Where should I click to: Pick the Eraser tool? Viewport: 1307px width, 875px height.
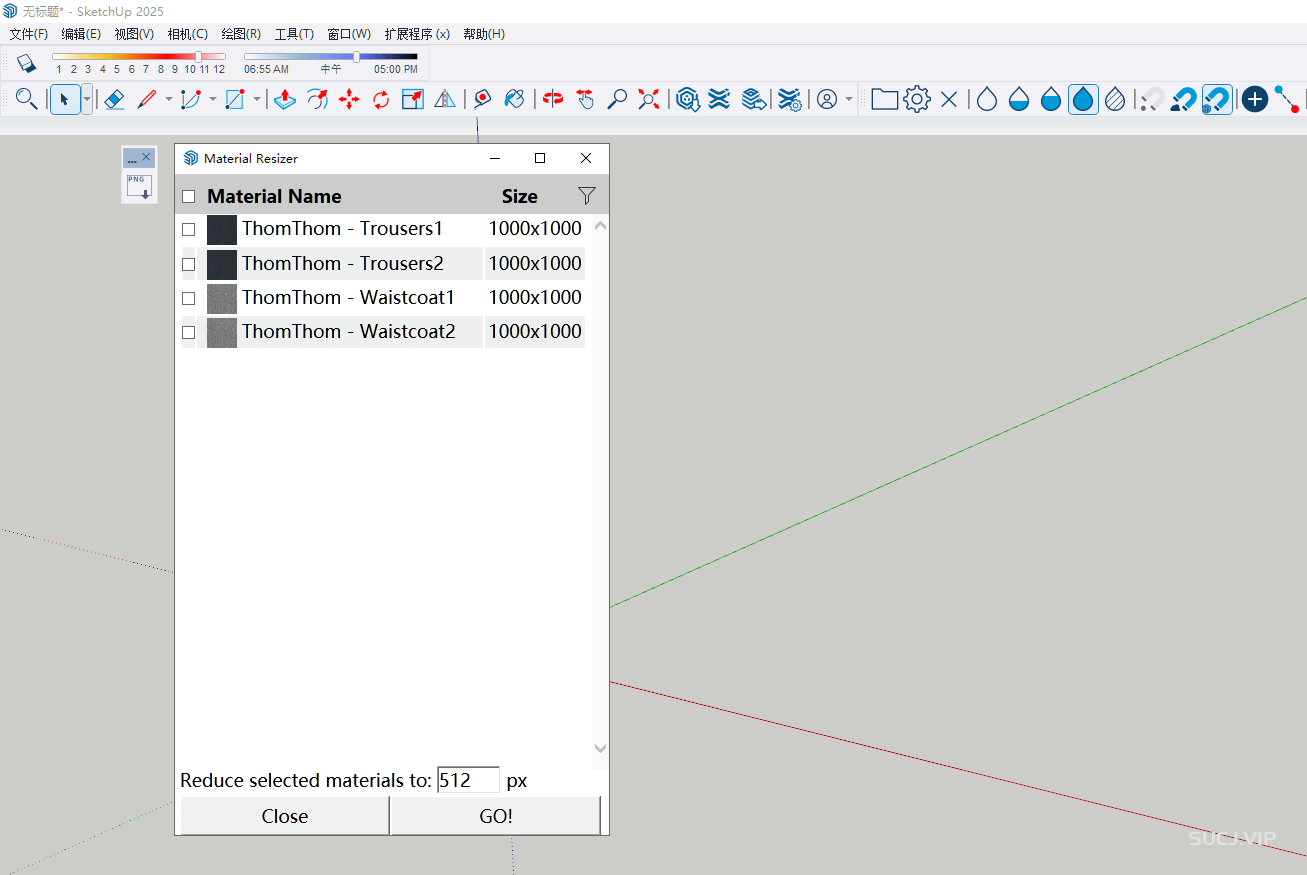[114, 99]
